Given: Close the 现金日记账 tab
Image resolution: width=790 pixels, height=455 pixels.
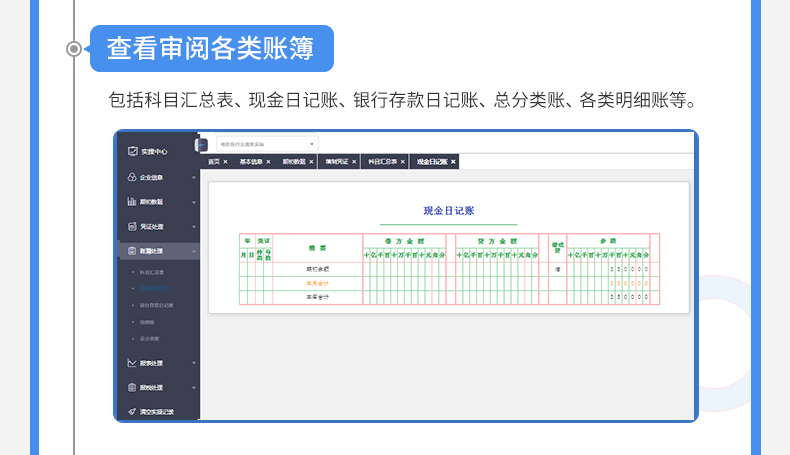Looking at the screenshot, I should click(x=453, y=162).
